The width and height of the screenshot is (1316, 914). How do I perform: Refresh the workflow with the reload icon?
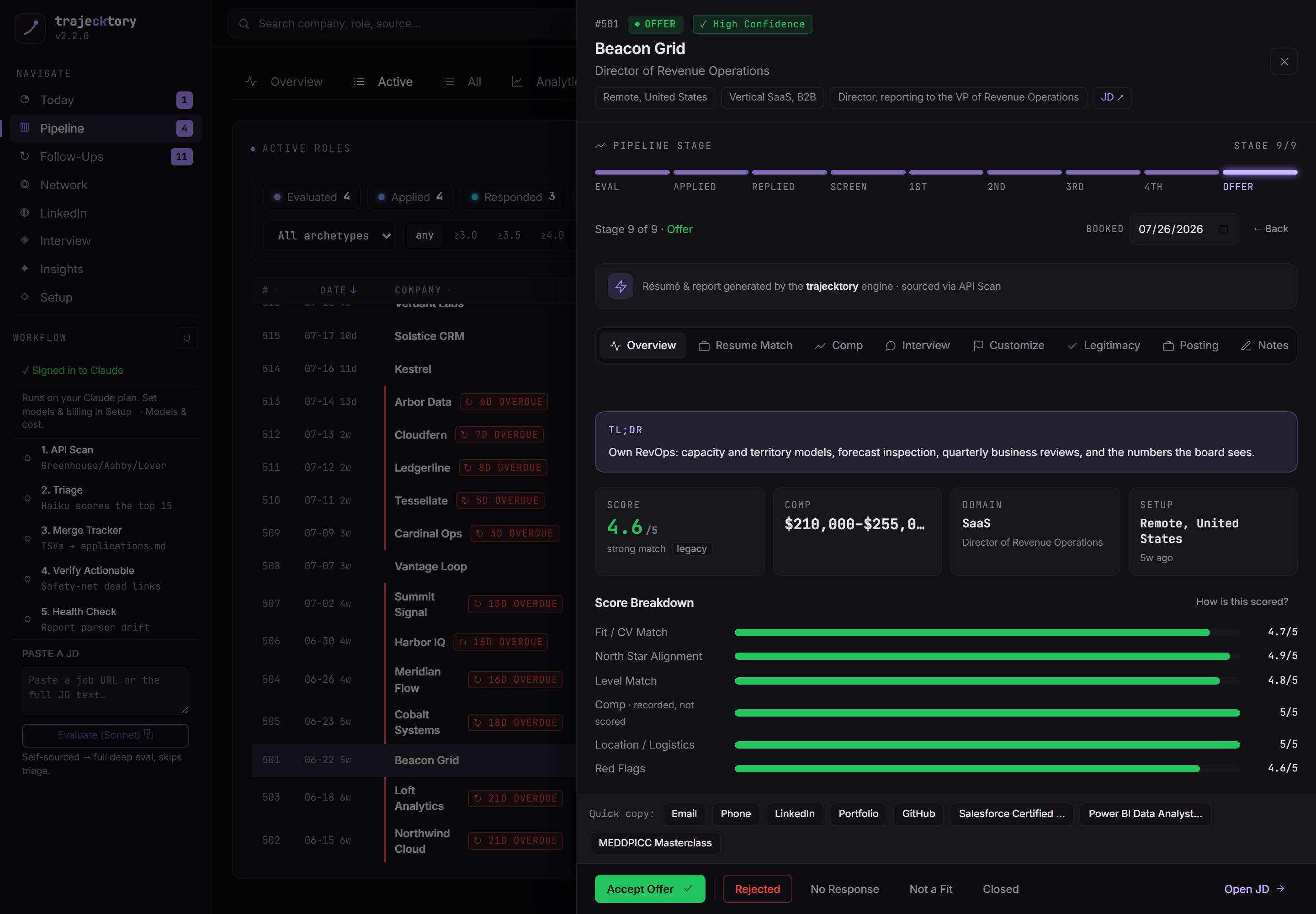pyautogui.click(x=187, y=338)
